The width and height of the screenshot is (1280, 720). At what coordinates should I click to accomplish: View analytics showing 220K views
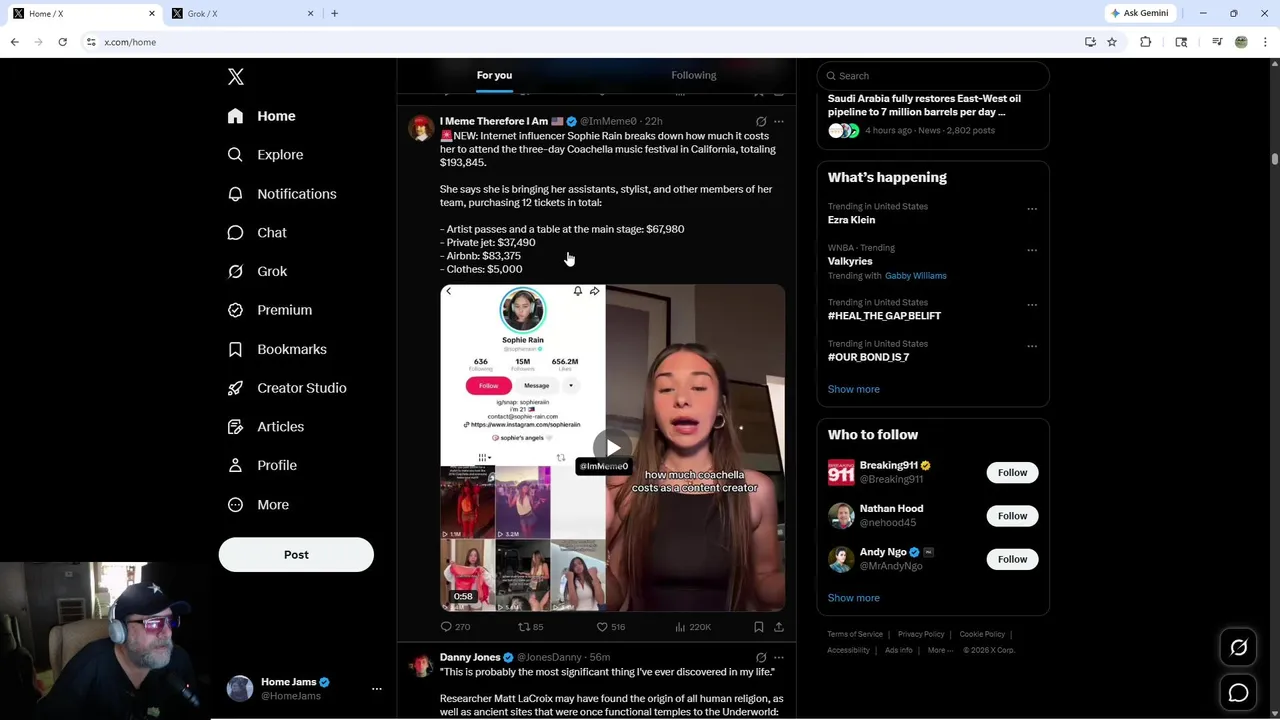click(693, 627)
